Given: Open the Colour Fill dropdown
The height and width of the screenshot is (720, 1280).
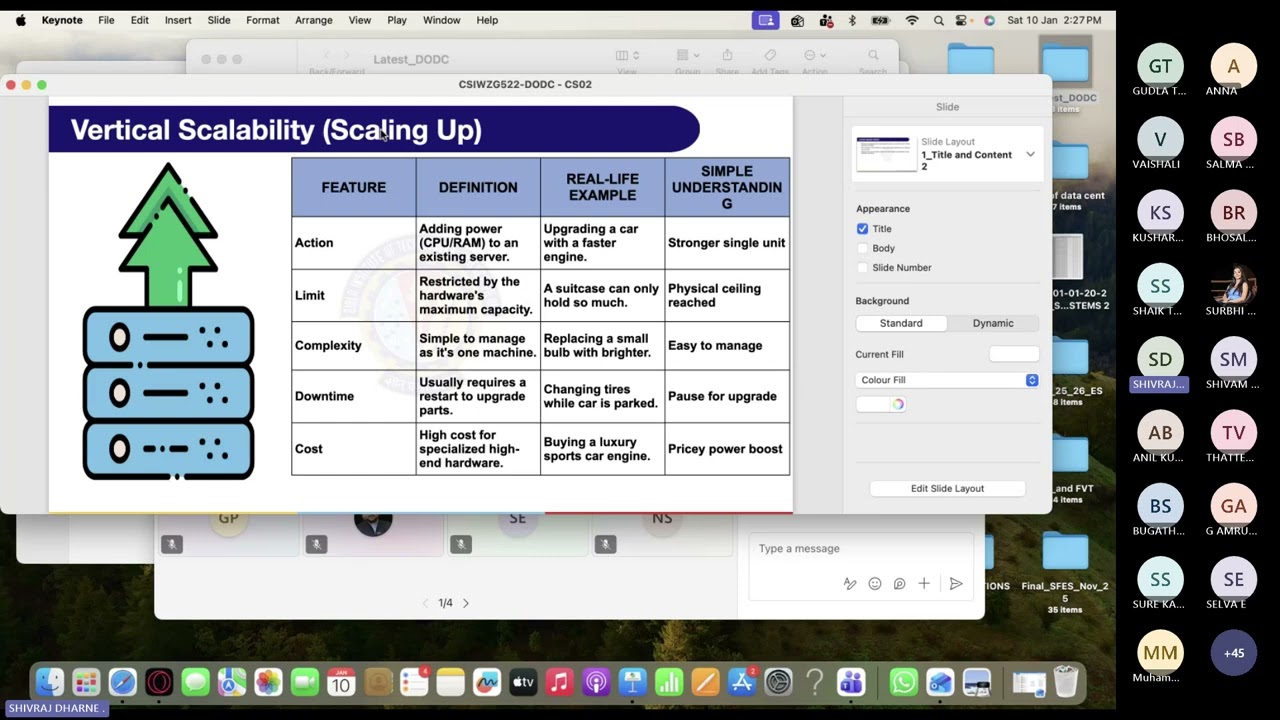Looking at the screenshot, I should (947, 380).
